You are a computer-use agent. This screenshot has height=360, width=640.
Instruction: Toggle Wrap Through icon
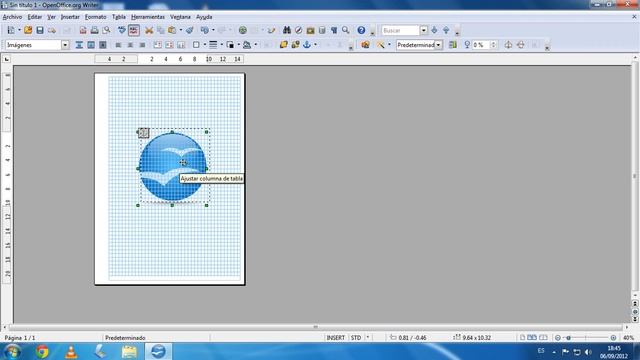point(102,45)
